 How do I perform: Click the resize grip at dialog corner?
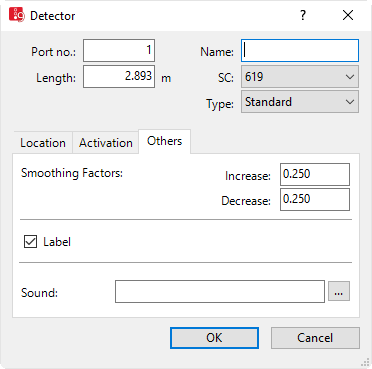pyautogui.click(x=365, y=362)
